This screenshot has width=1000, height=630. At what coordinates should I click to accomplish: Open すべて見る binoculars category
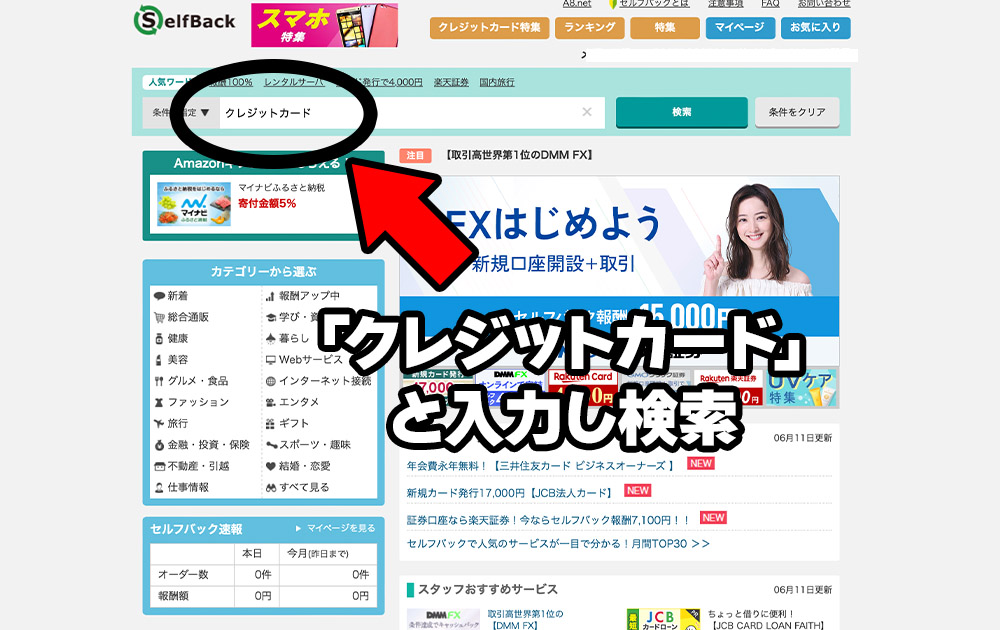(x=270, y=488)
